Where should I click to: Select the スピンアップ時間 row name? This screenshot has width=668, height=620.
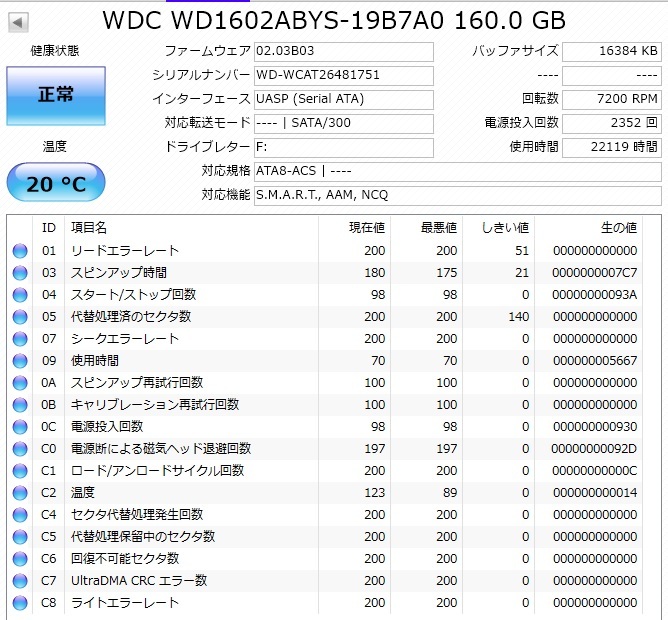click(119, 273)
